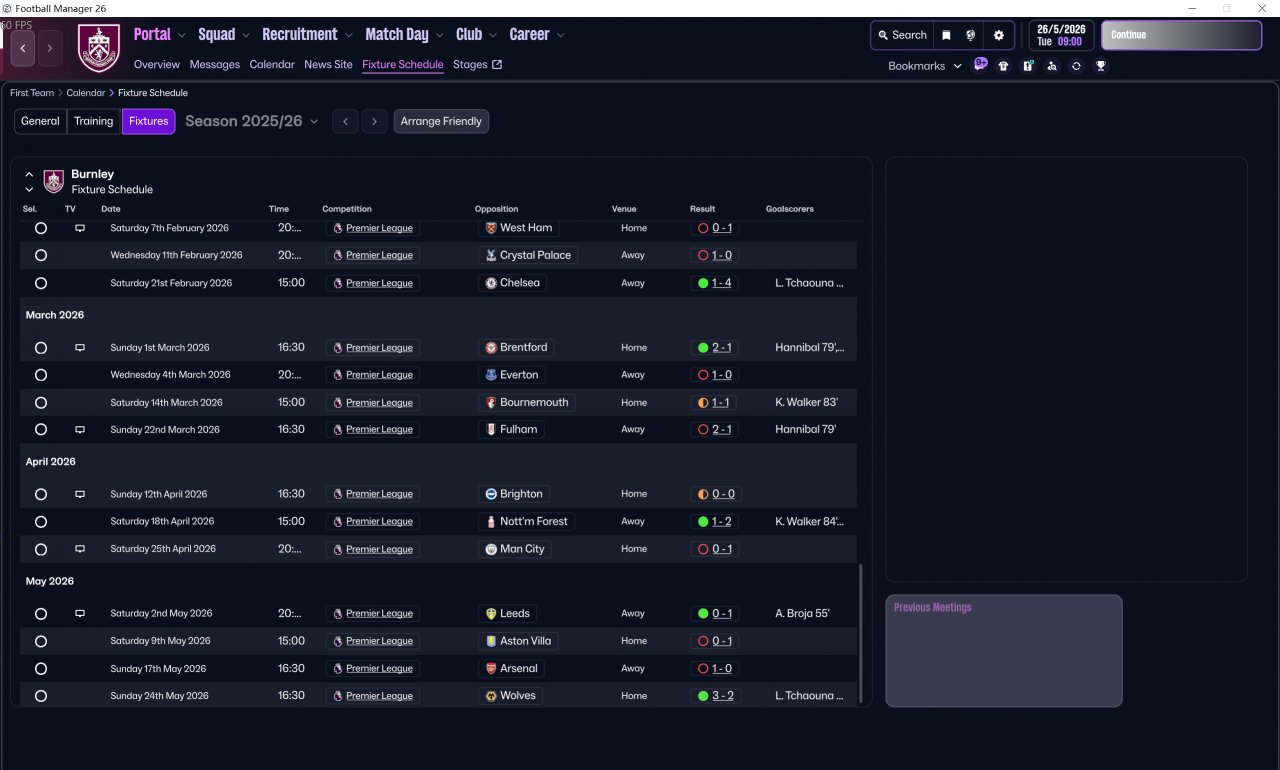The image size is (1280, 770).
Task: Open the 9+ notifications chat icon
Action: pyautogui.click(x=980, y=65)
